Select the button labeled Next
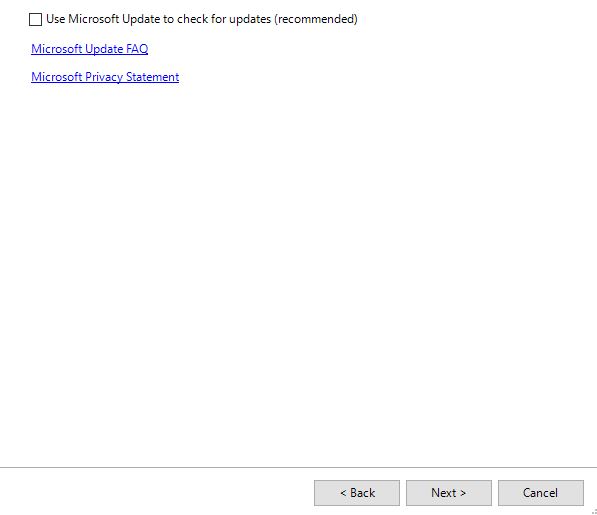The image size is (597, 515). [x=449, y=493]
